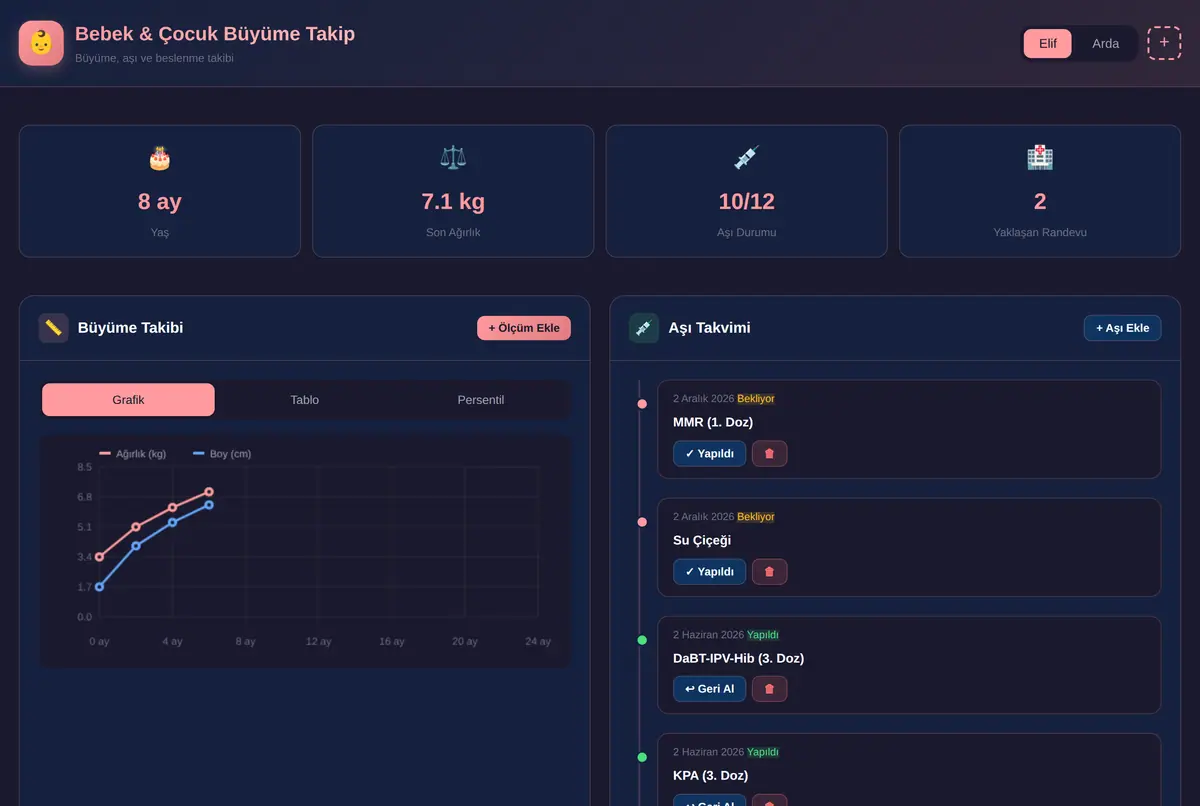Undo DaBT-IPV-Hib with Geri Al button

click(x=710, y=689)
